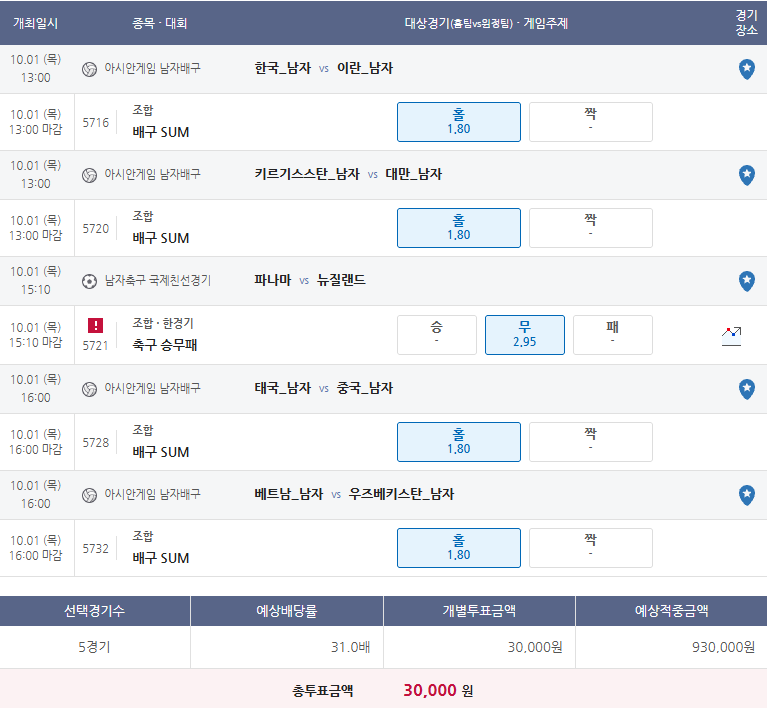The image size is (767, 708).
Task: Toggle 무 2.95 draw selection
Action: click(525, 335)
